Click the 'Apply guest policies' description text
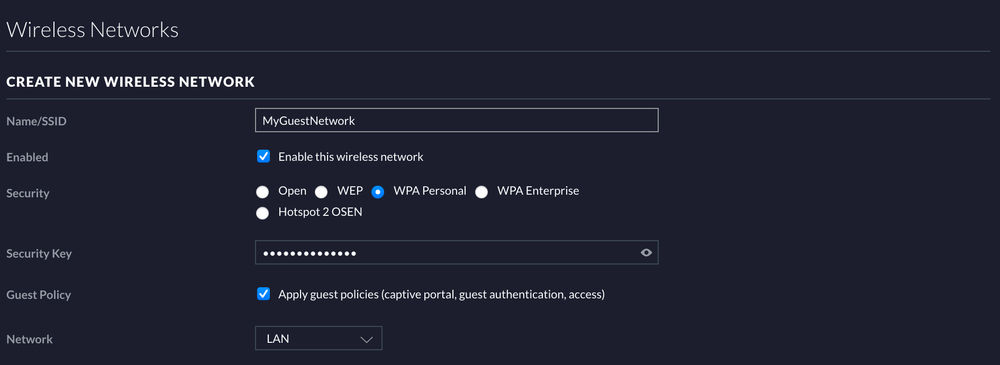Image resolution: width=1000 pixels, height=365 pixels. 441,294
